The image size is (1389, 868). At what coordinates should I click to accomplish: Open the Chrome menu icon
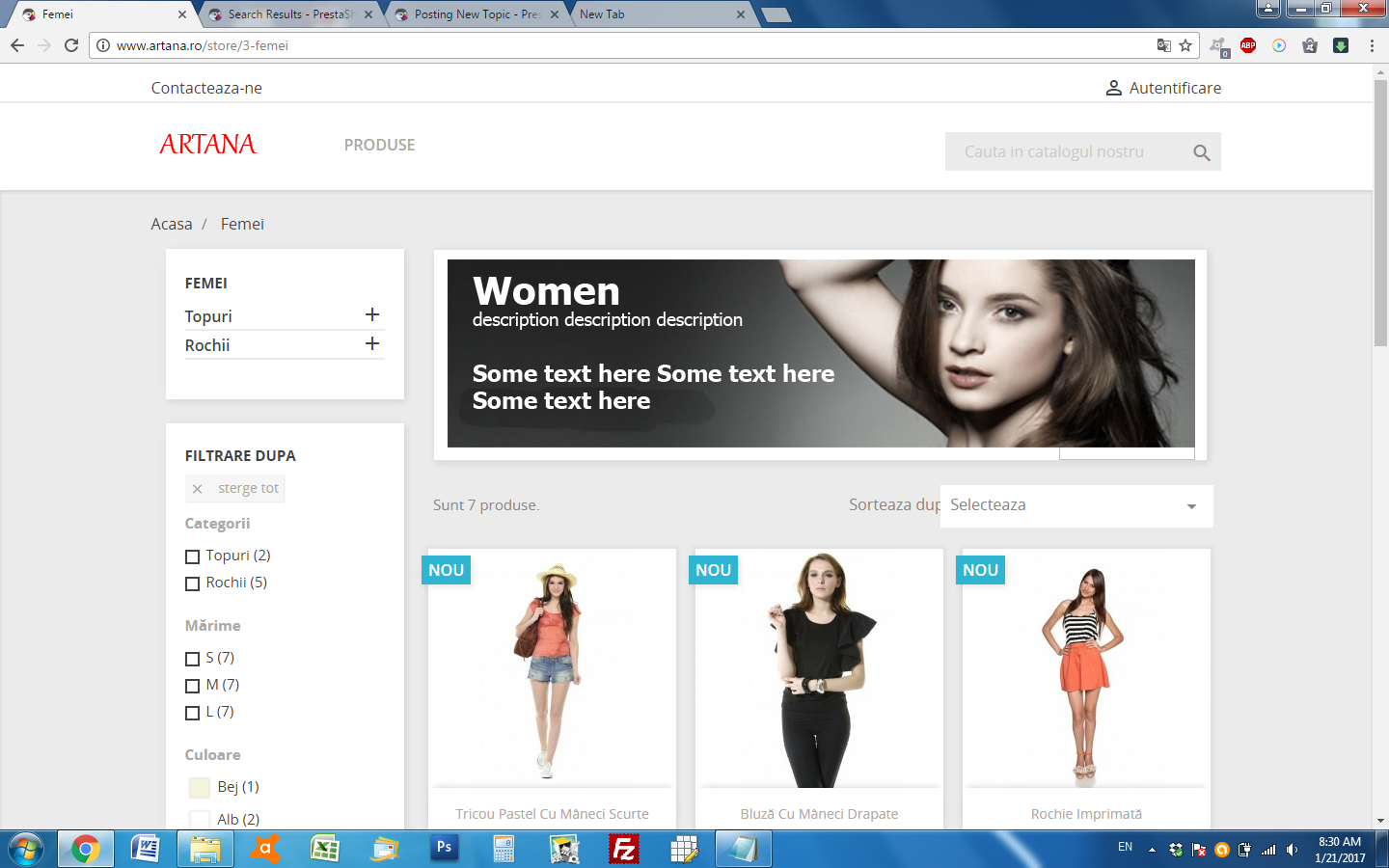[1372, 45]
